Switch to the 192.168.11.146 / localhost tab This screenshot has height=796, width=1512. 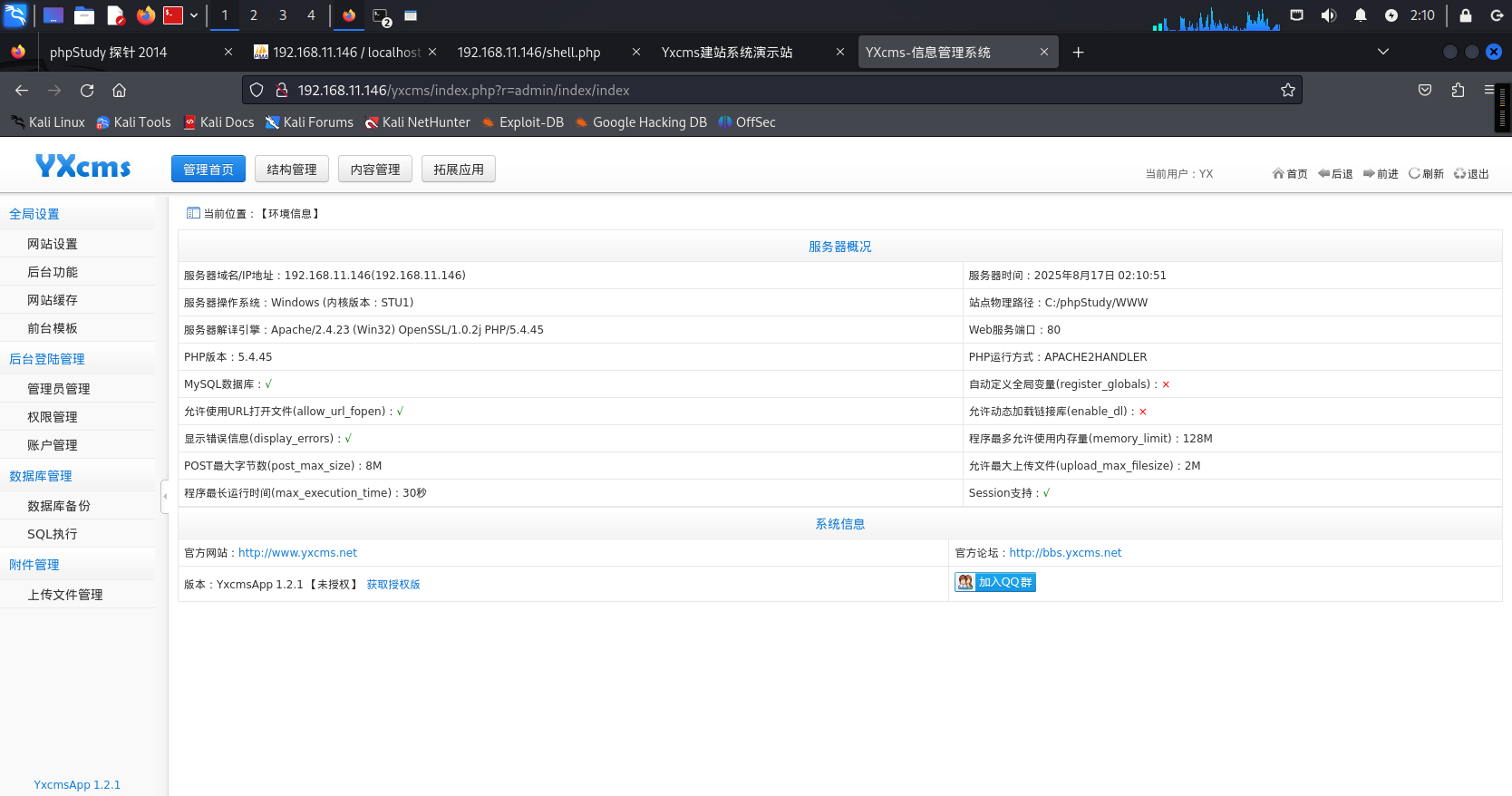tap(347, 53)
